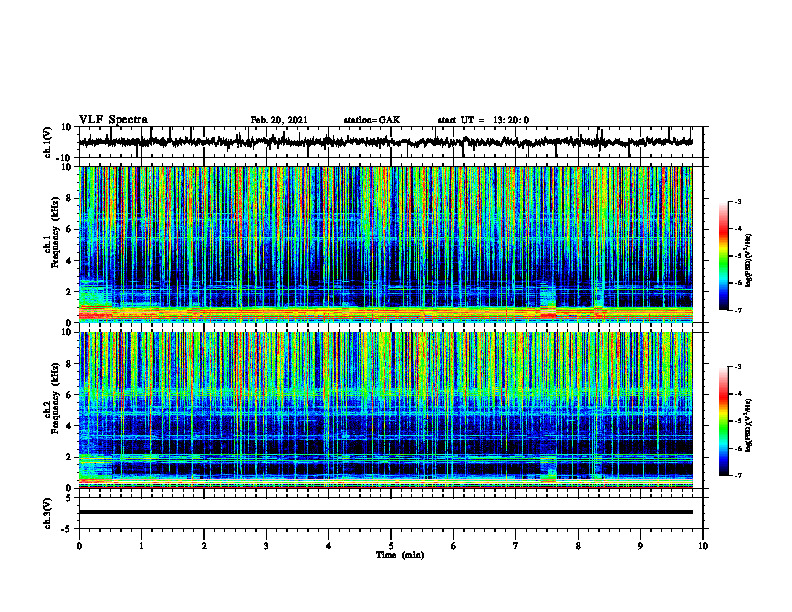This screenshot has height=612, width=792.
Task: Select the "ch.3(V)" axis label
Action: click(x=47, y=513)
